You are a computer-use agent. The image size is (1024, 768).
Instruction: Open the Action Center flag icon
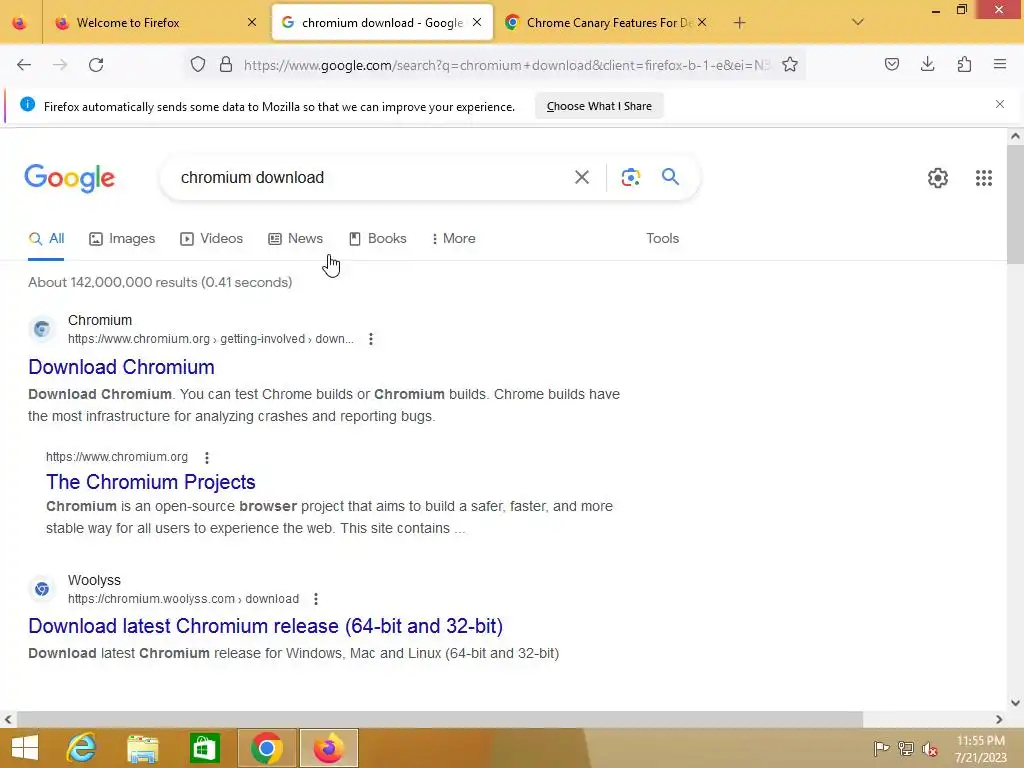click(881, 748)
